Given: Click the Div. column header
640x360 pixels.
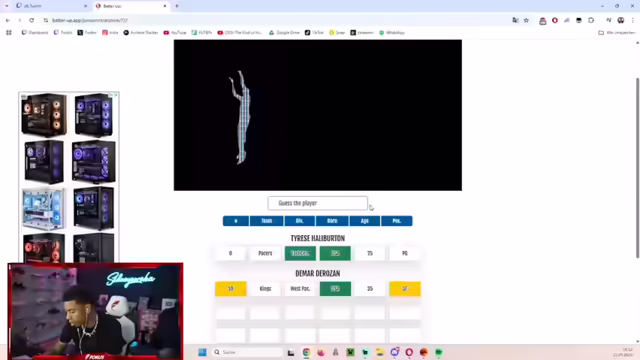Looking at the screenshot, I should [300, 221].
